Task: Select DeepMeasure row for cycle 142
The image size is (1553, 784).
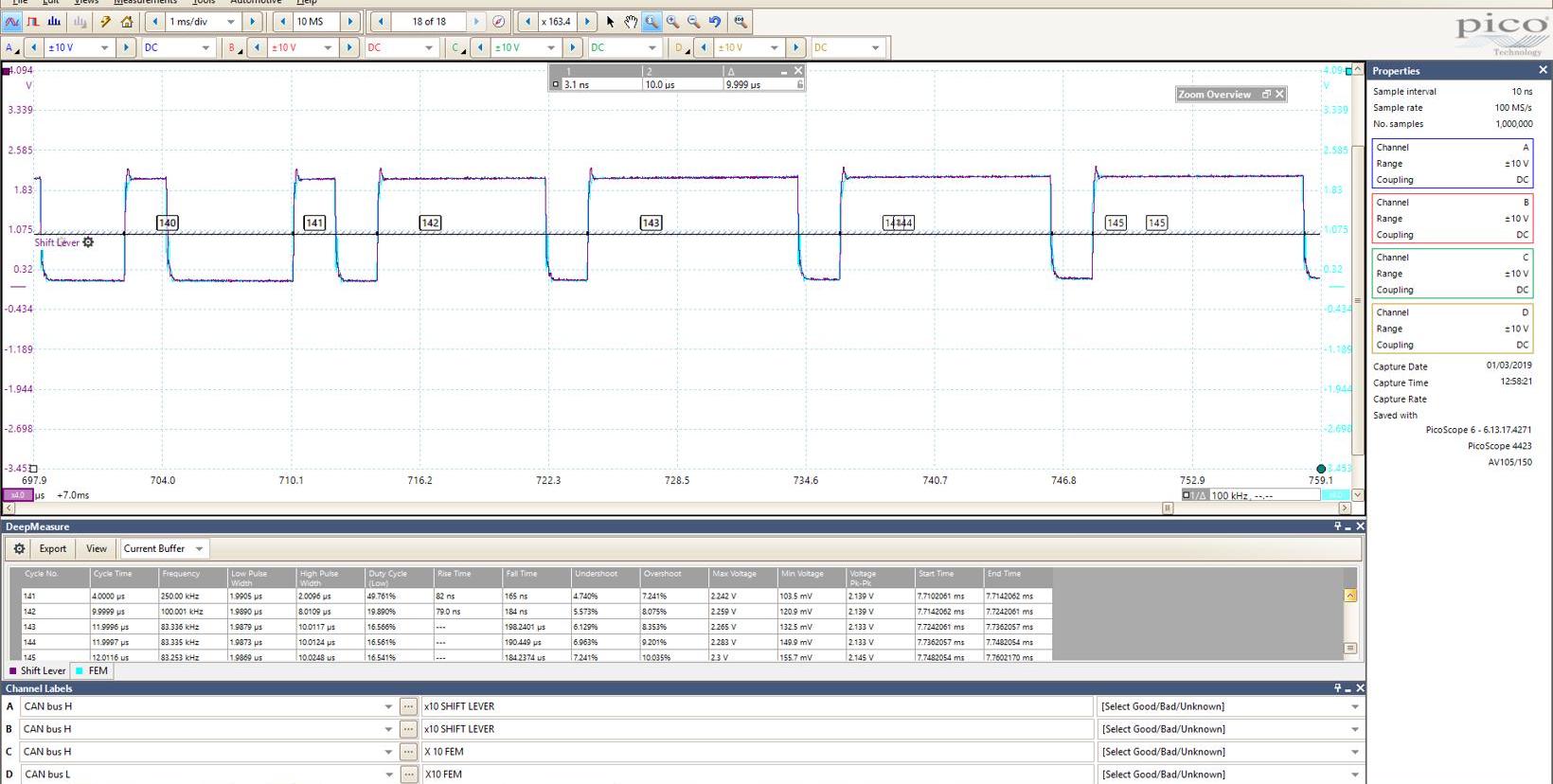Action: tap(537, 612)
